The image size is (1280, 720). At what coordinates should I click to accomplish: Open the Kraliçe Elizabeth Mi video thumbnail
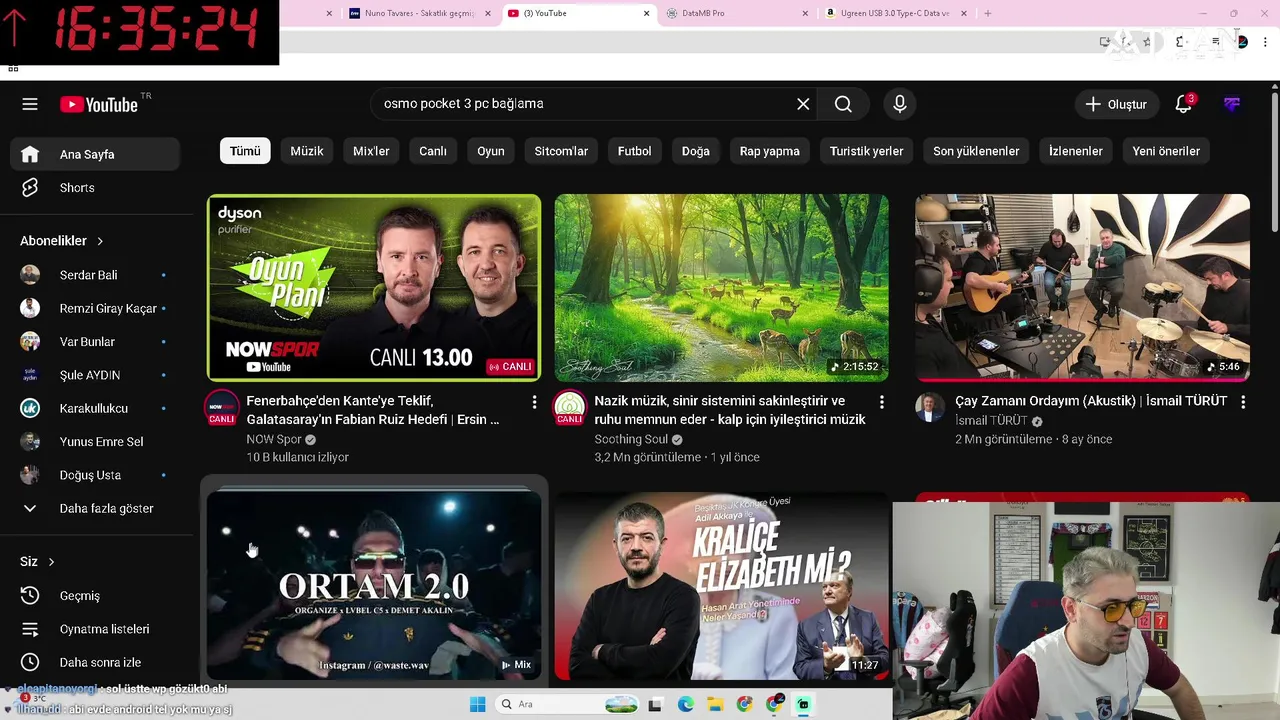(722, 585)
